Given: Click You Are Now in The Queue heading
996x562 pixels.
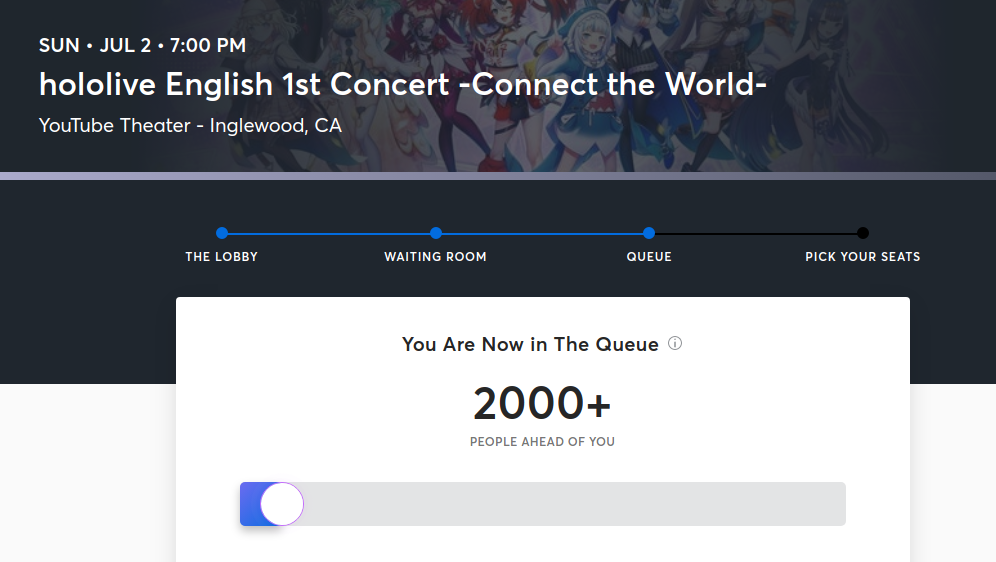Looking at the screenshot, I should pyautogui.click(x=530, y=344).
